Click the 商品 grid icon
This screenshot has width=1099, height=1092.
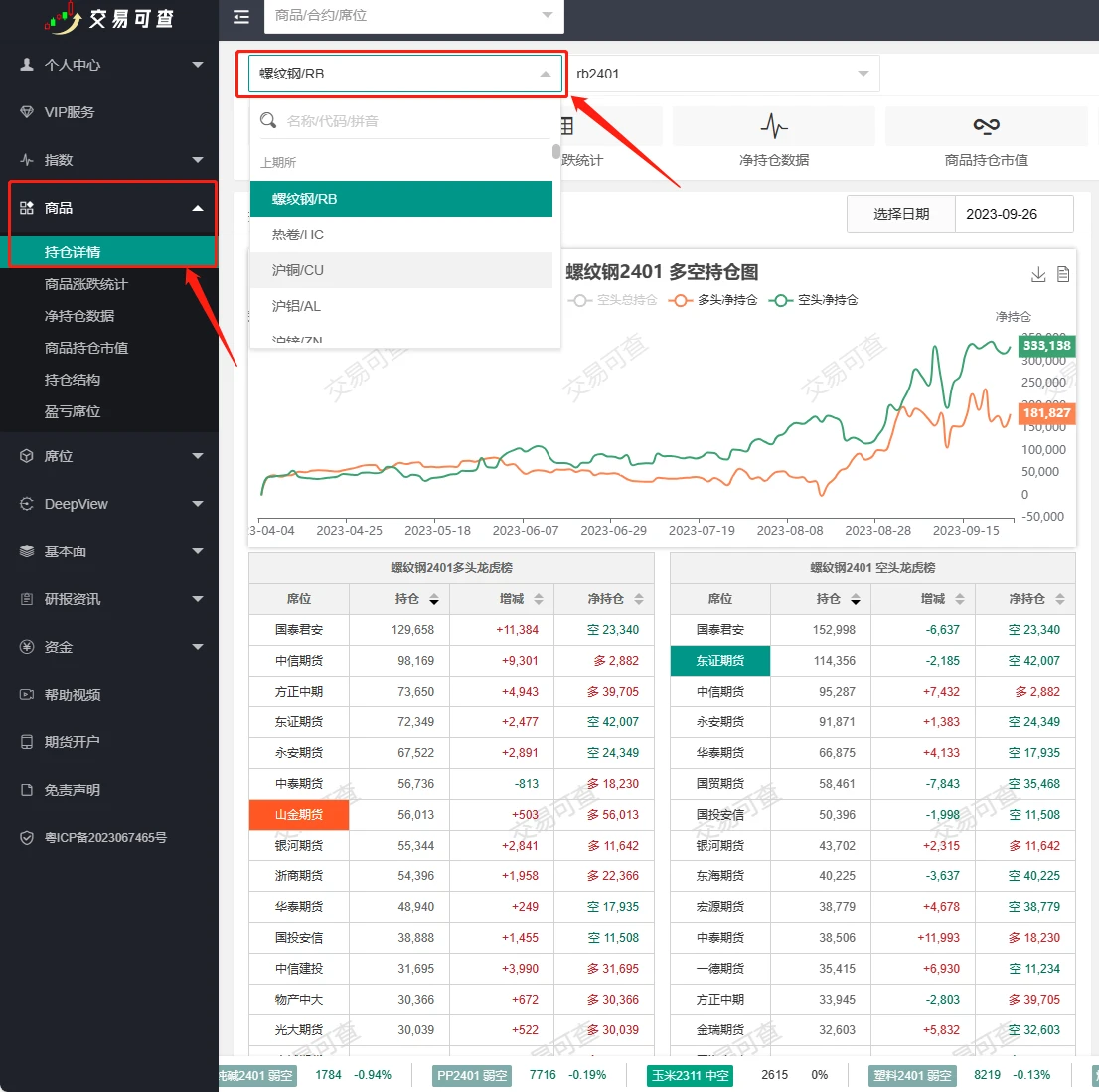(27, 208)
